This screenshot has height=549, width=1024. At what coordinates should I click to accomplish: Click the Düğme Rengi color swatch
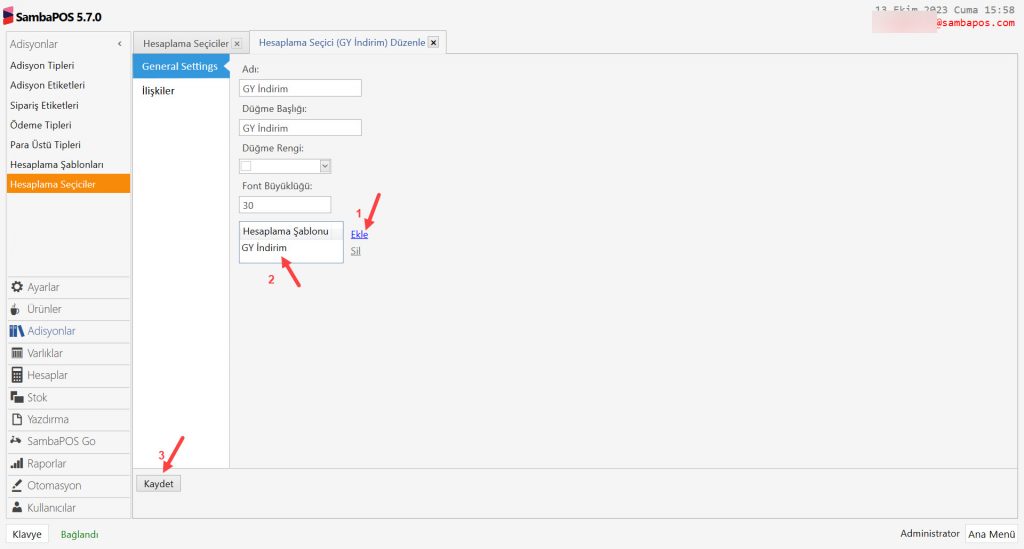(x=246, y=166)
